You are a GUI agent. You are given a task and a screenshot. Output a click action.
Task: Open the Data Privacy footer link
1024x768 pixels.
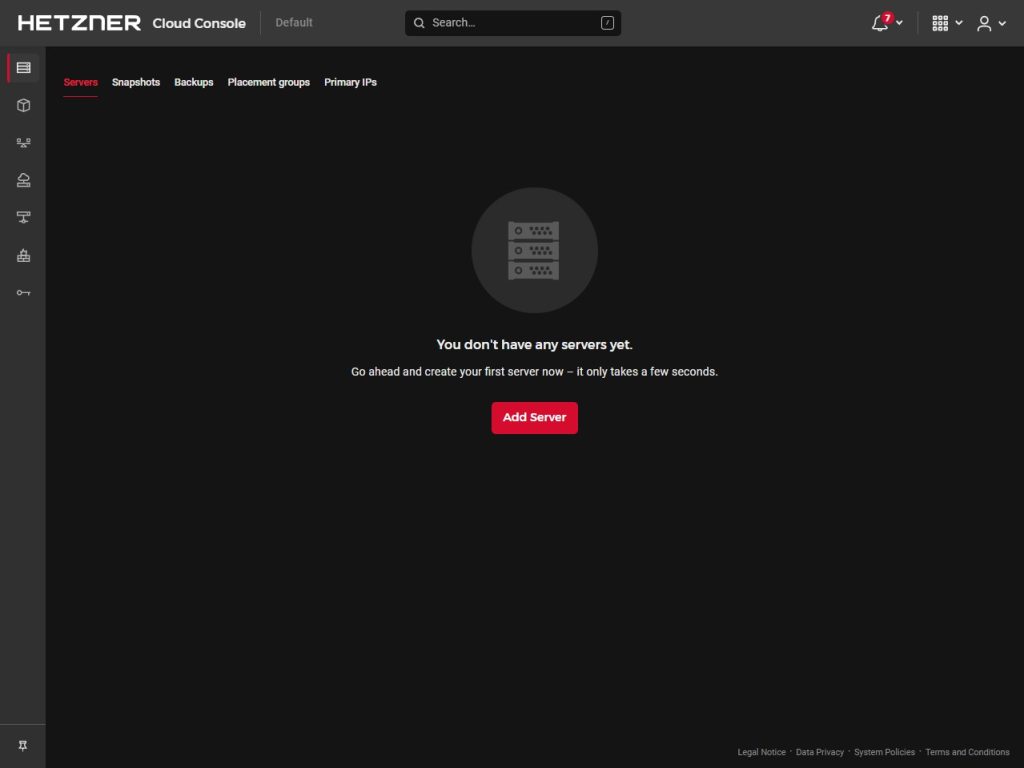pyautogui.click(x=819, y=752)
